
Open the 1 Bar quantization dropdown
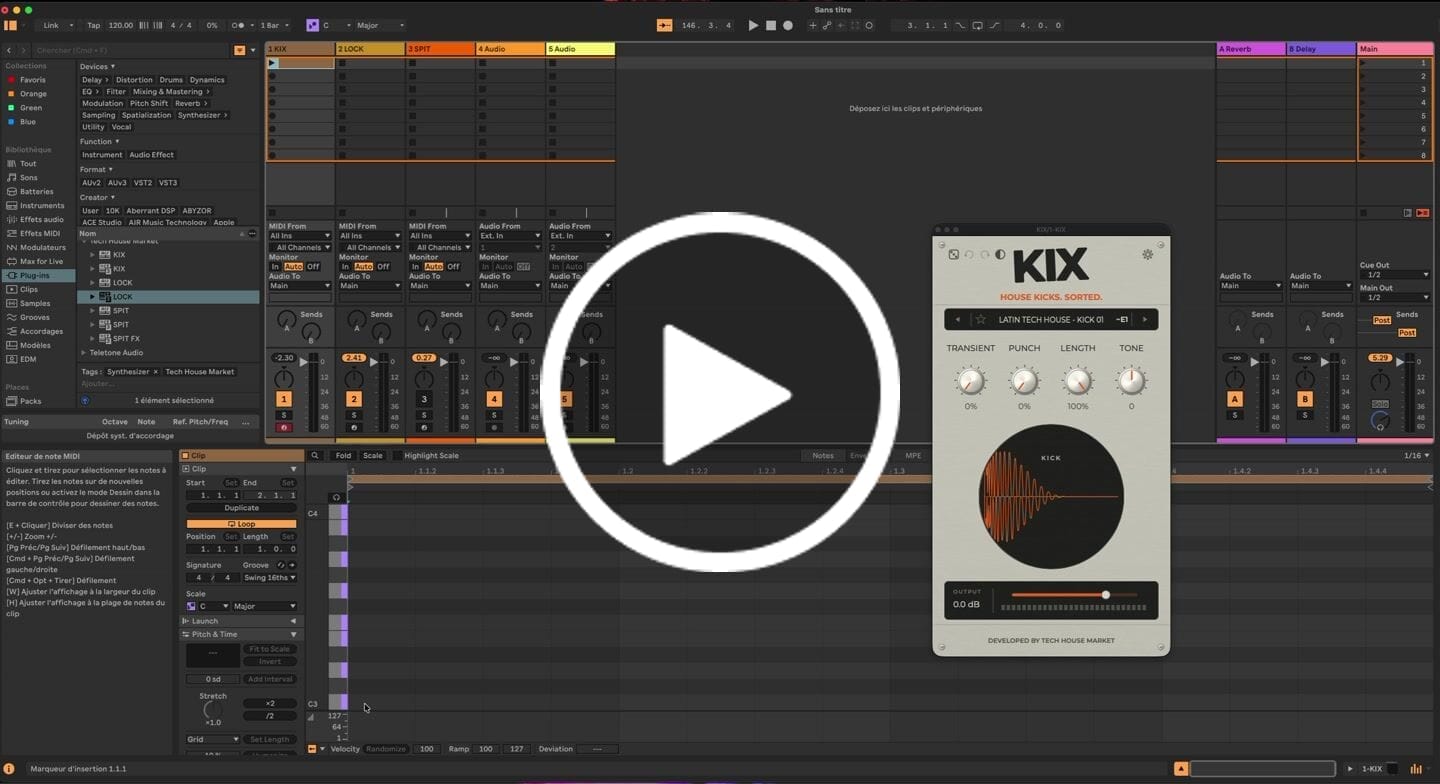tap(276, 25)
